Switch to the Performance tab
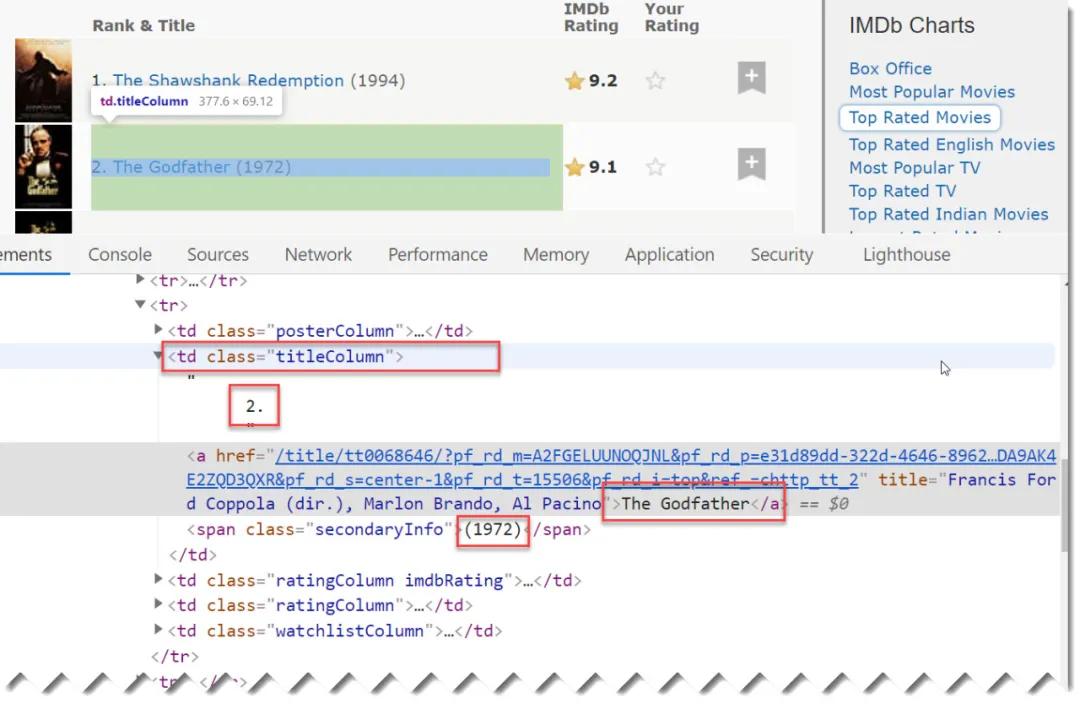This screenshot has width=1080, height=704. [437, 254]
